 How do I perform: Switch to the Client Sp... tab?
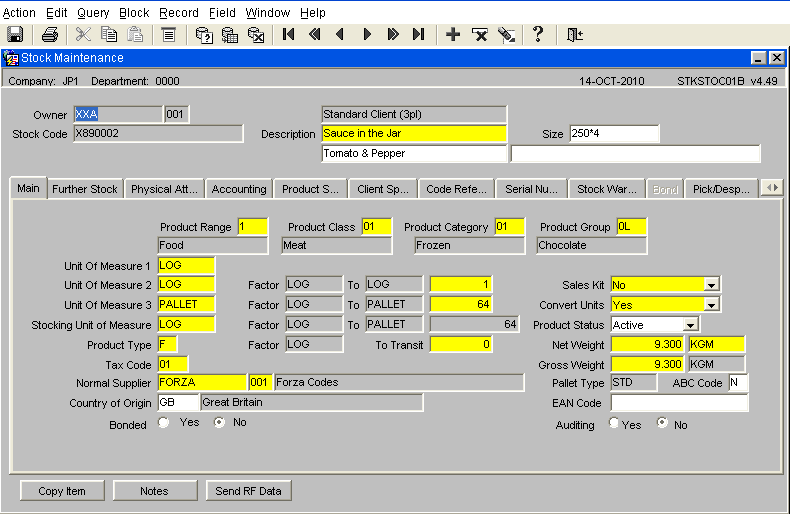pyautogui.click(x=383, y=189)
